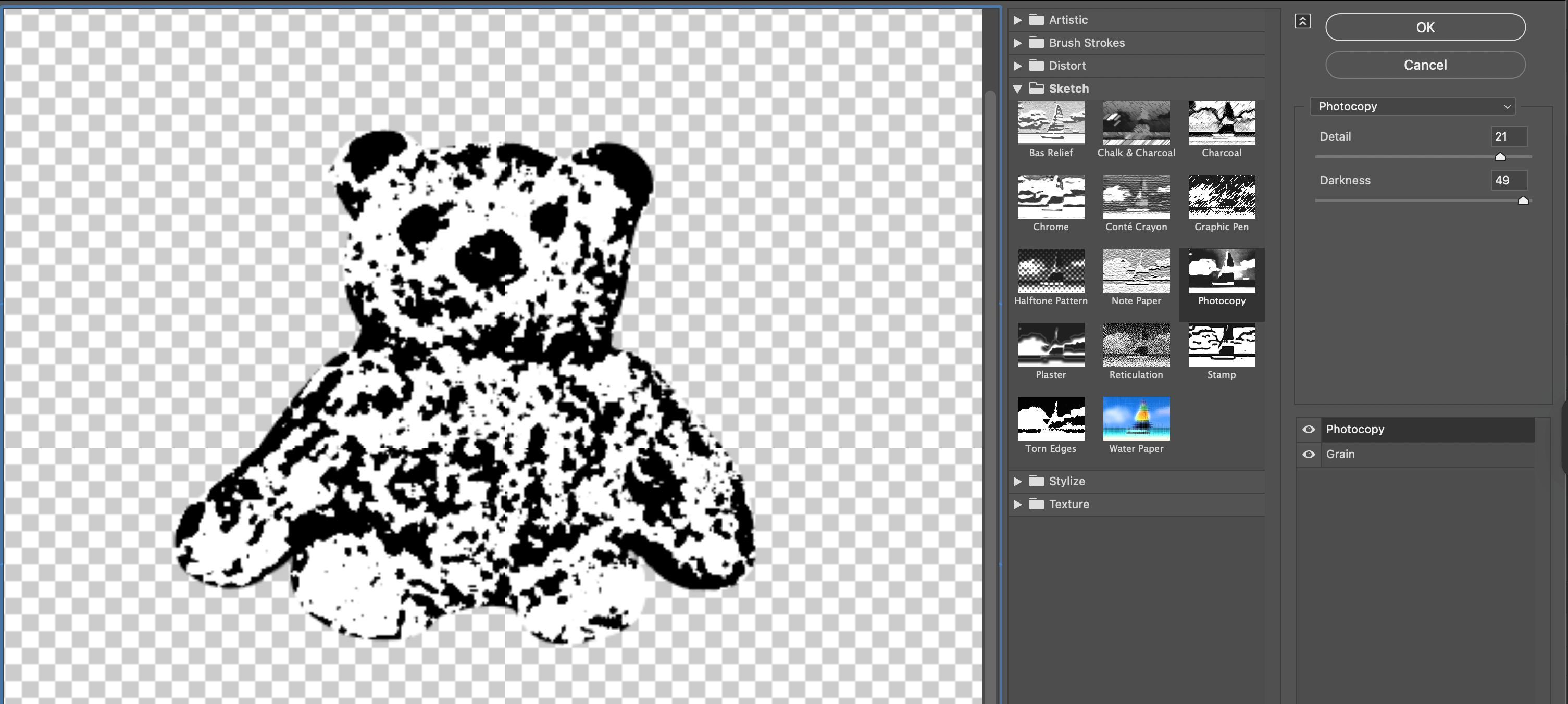Image resolution: width=1568 pixels, height=704 pixels.
Task: Apply the Graphic Pen filter thumbnail
Action: (1221, 196)
